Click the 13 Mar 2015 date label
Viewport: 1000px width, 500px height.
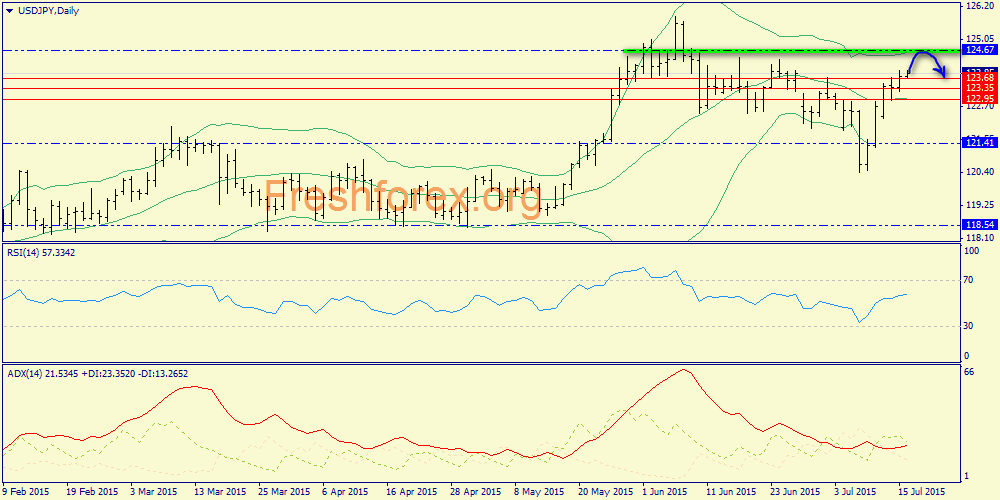218,492
